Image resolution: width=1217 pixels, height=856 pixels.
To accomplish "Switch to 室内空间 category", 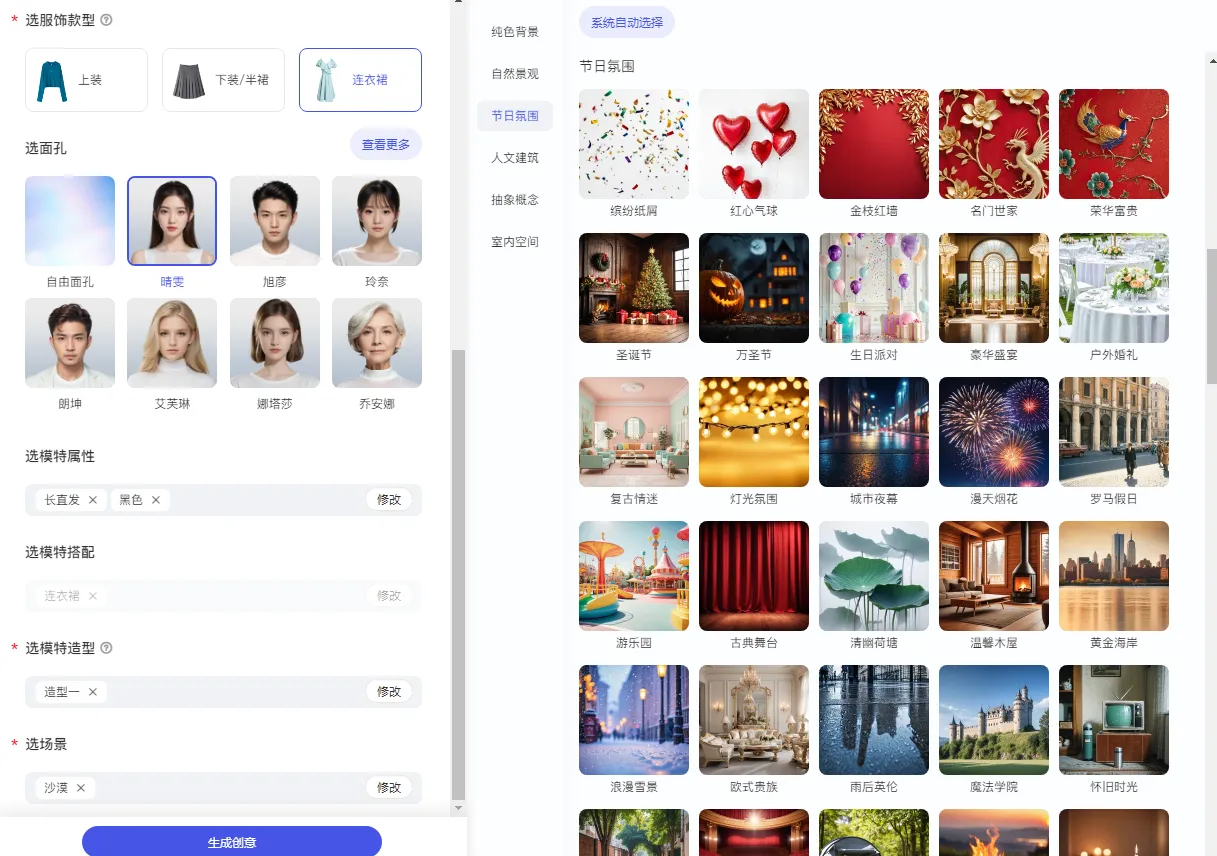I will click(515, 242).
